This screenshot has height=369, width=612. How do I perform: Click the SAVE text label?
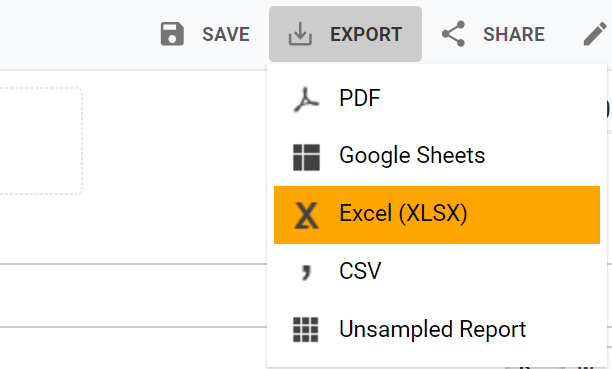click(x=226, y=34)
